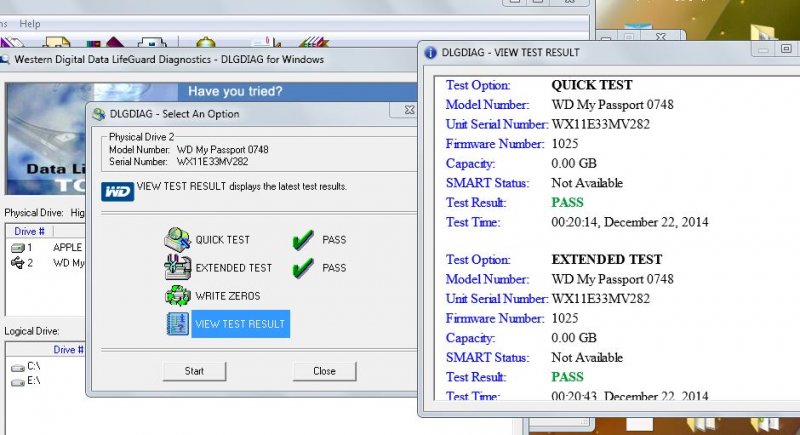Viewport: 800px width, 435px height.
Task: Click quick test time 00:20:14, December 22, 2014
Action: tap(630, 222)
